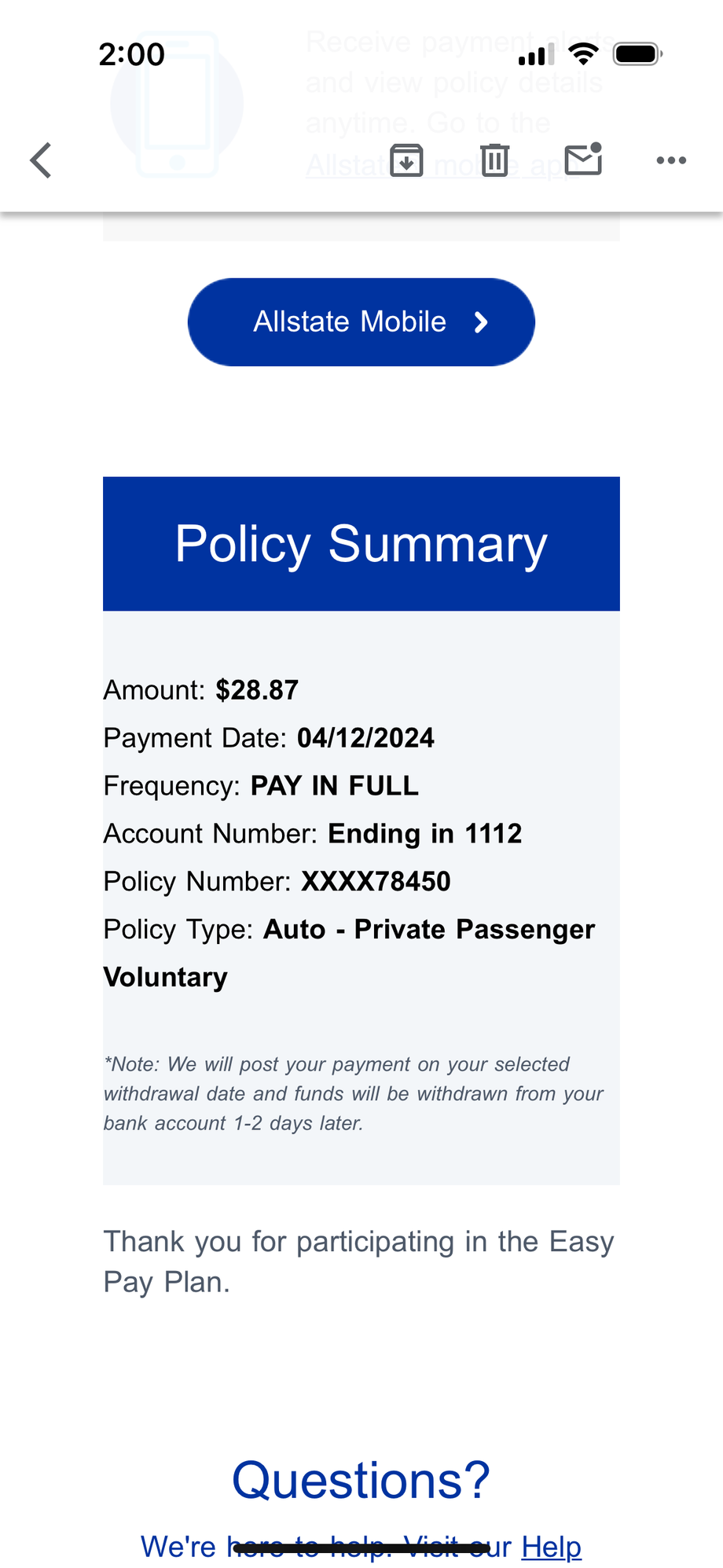The height and width of the screenshot is (1568, 723).
Task: Tap the Questions? heading
Action: [x=361, y=1480]
